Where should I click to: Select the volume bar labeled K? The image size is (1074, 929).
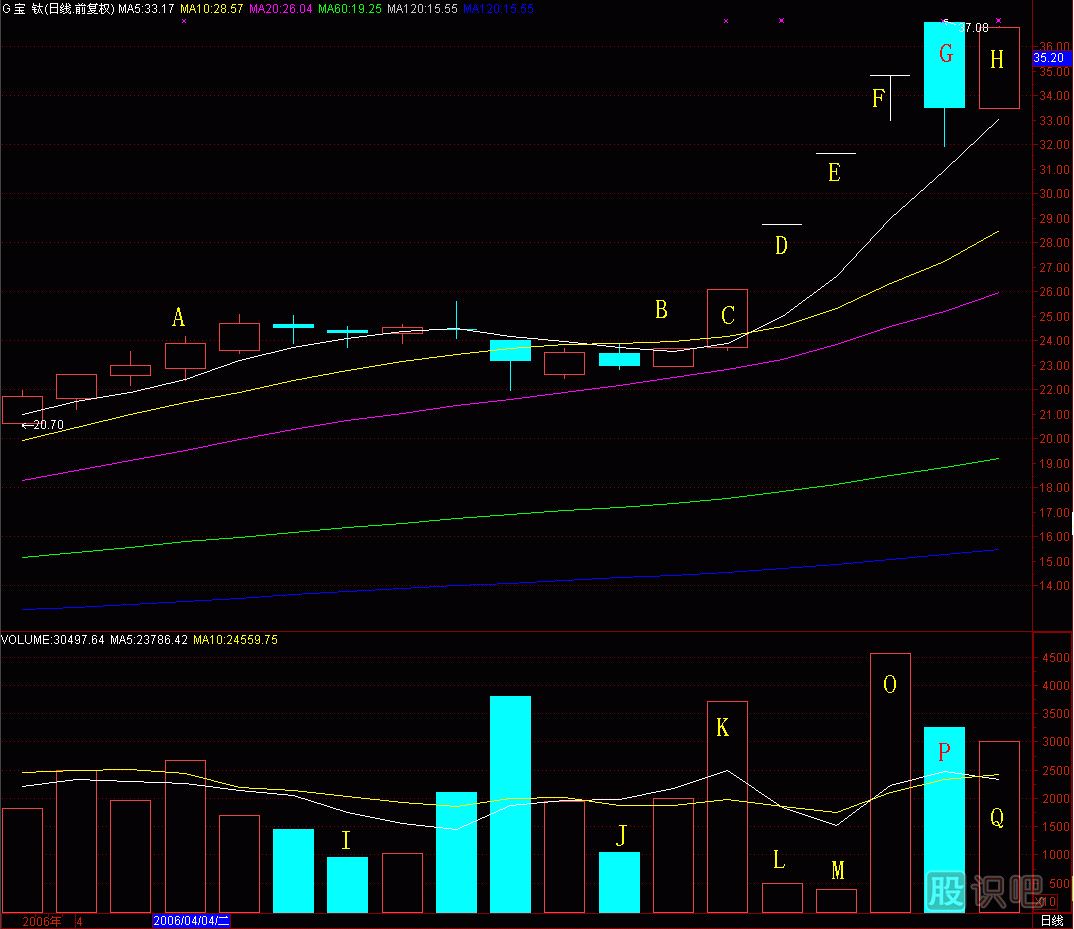[x=727, y=805]
